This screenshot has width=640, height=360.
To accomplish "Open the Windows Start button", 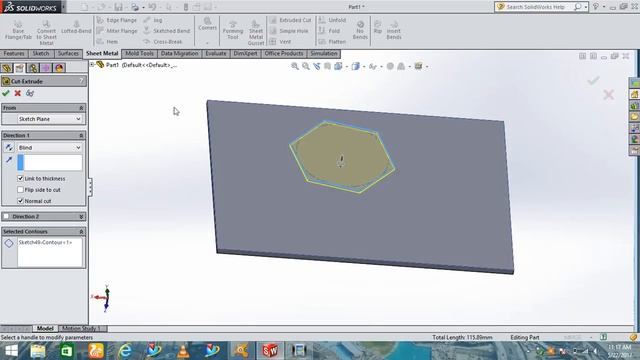I will pyautogui.click(x=11, y=351).
